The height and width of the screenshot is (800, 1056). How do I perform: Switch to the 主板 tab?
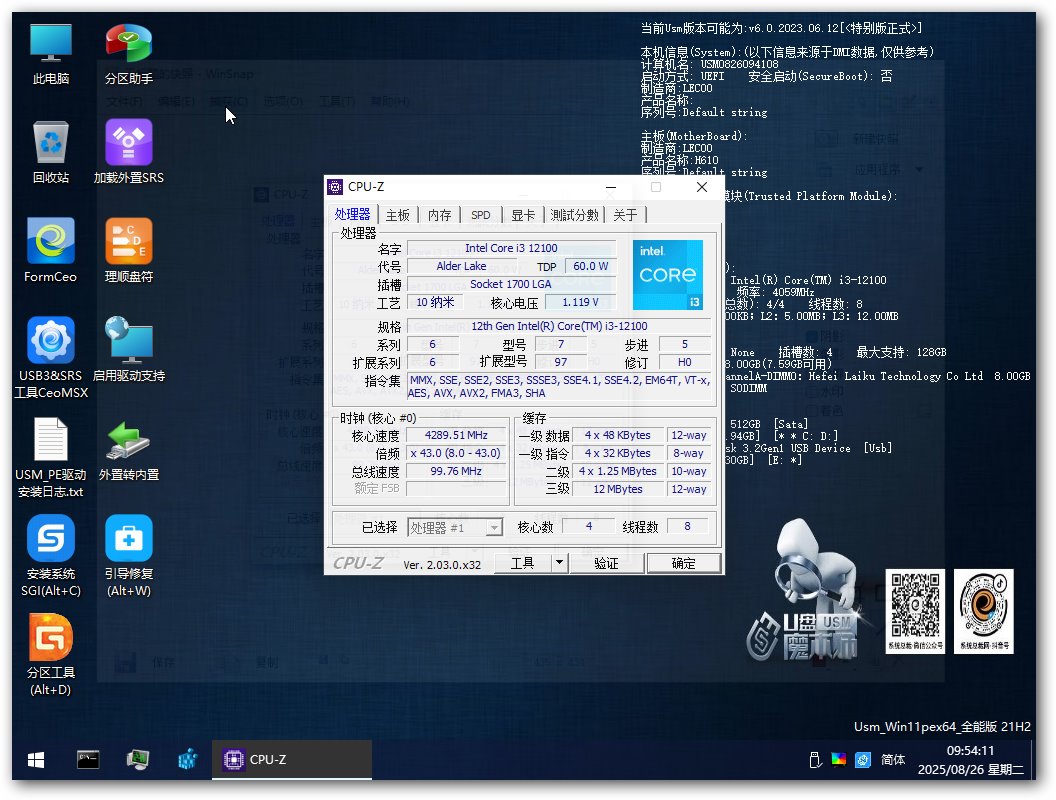pos(398,215)
